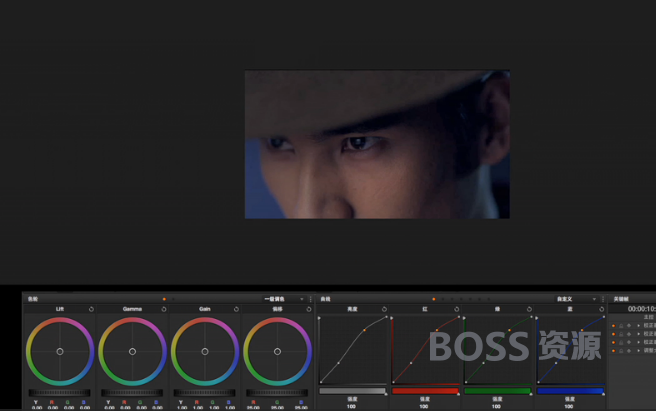Viewport: 656px width, 411px height.
Task: Reset the 绿 green curve
Action: [529, 309]
